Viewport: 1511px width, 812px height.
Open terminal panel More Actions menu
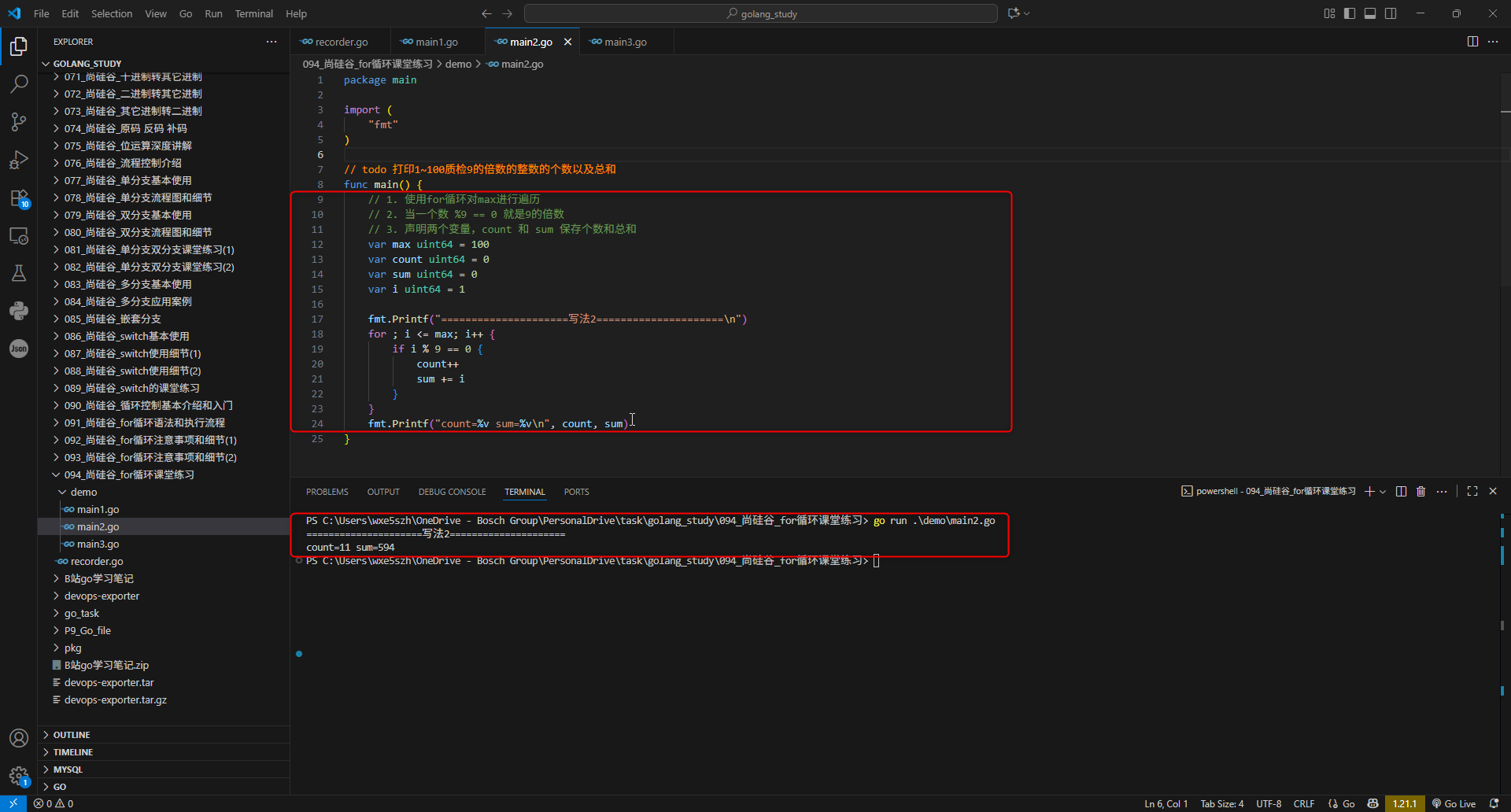pyautogui.click(x=1442, y=491)
